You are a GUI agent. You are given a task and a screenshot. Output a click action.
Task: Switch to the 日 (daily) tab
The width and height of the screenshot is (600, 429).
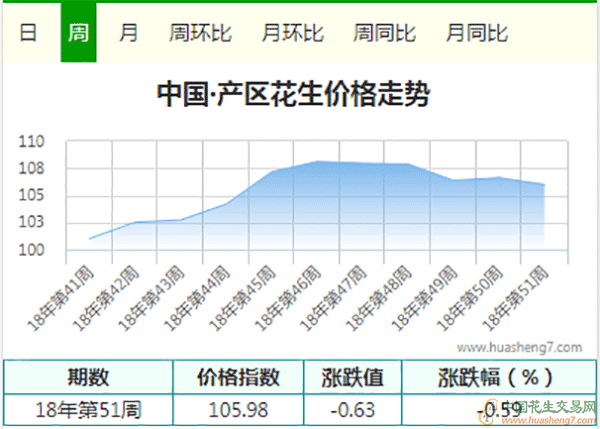[x=29, y=32]
